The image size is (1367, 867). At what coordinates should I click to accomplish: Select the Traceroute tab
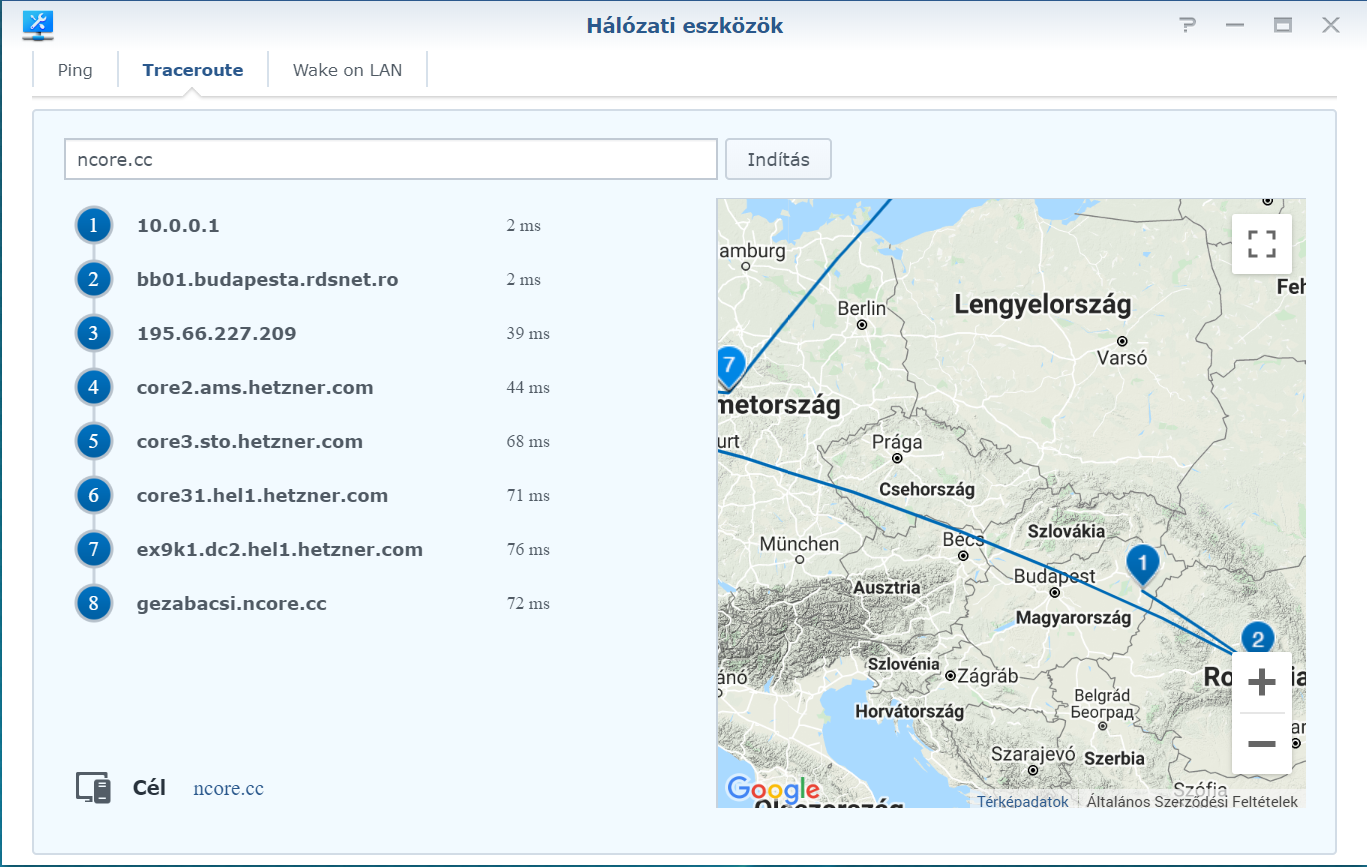(193, 70)
